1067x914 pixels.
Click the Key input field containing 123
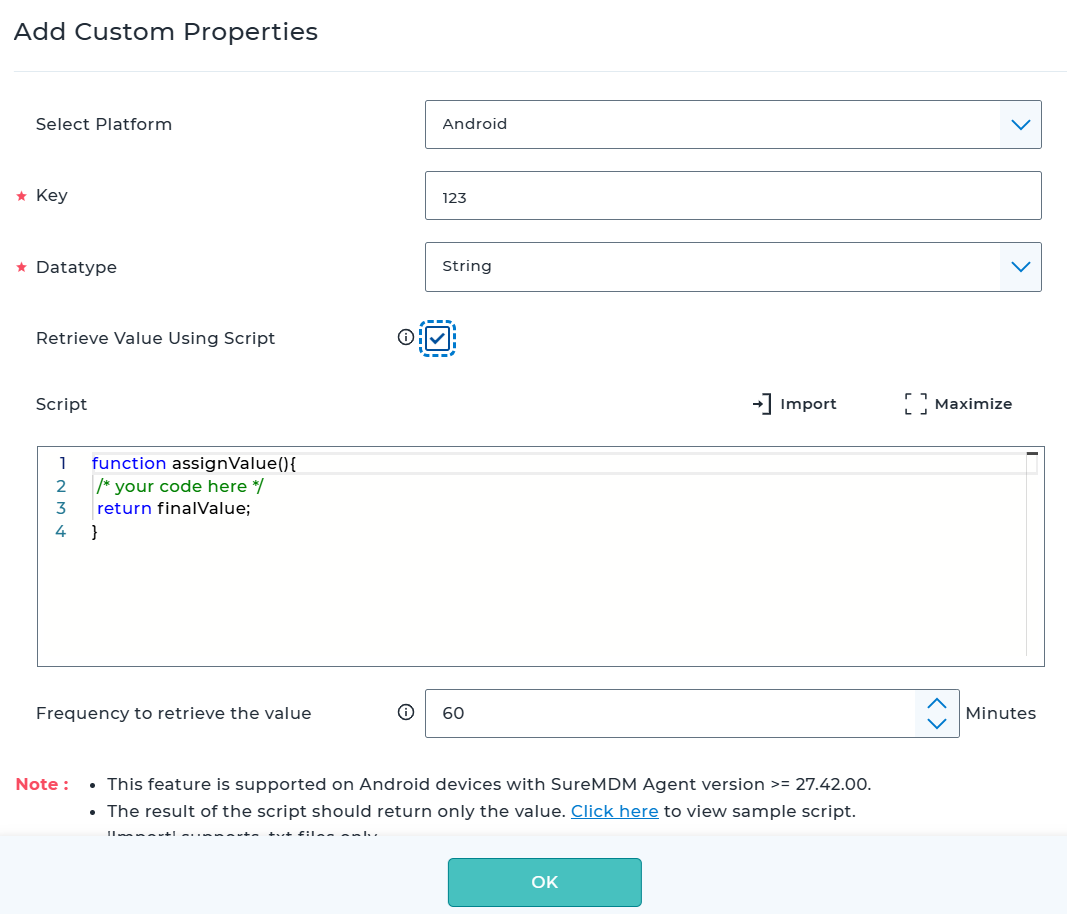(732, 197)
